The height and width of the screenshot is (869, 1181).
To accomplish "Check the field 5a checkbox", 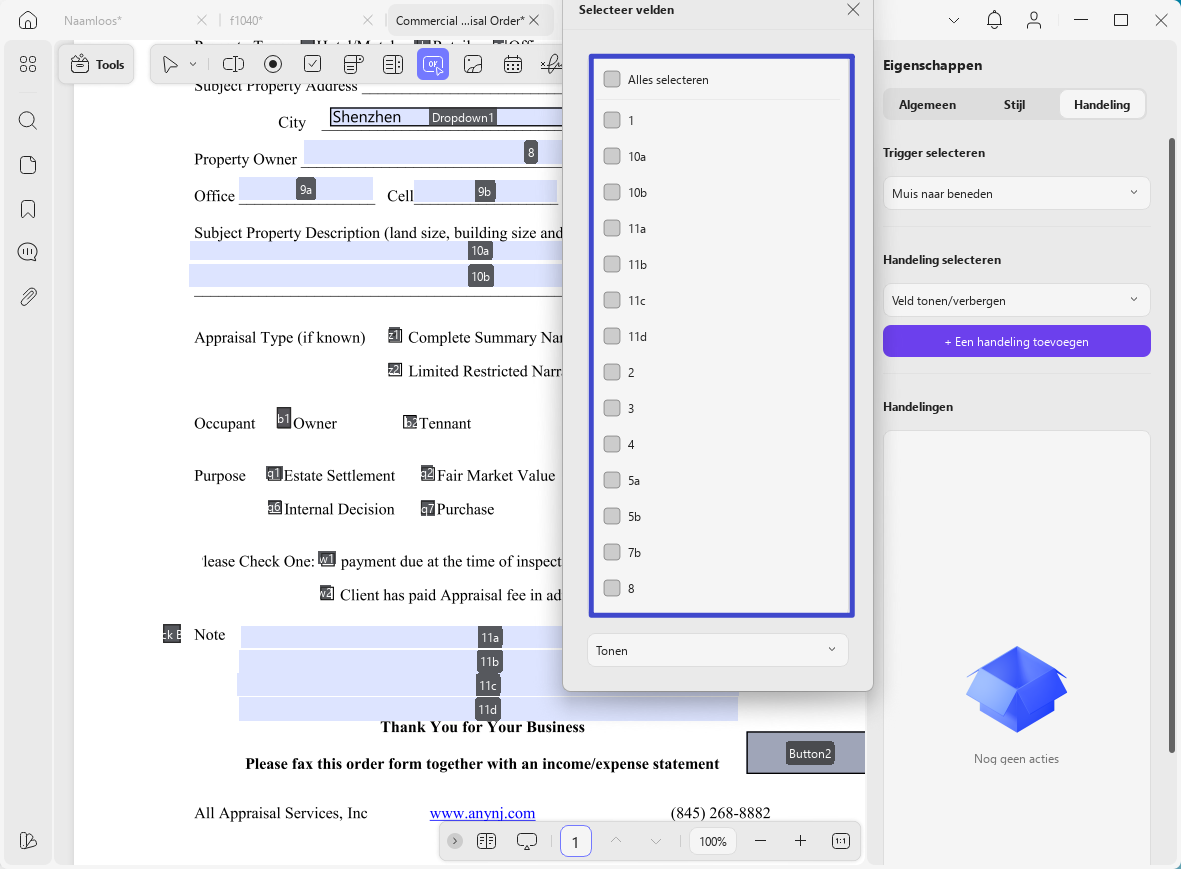I will pos(612,480).
